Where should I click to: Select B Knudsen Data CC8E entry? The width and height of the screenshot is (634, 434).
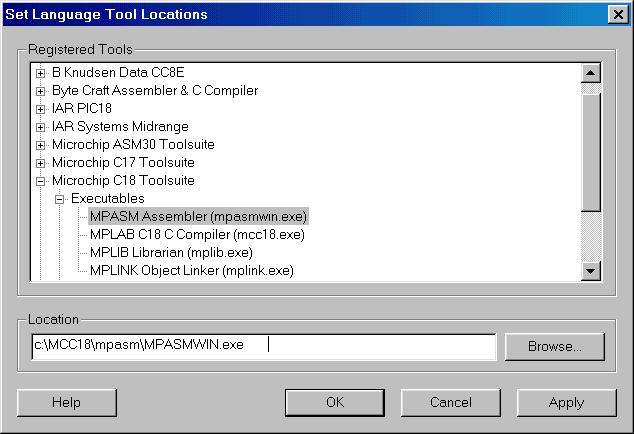click(x=118, y=72)
